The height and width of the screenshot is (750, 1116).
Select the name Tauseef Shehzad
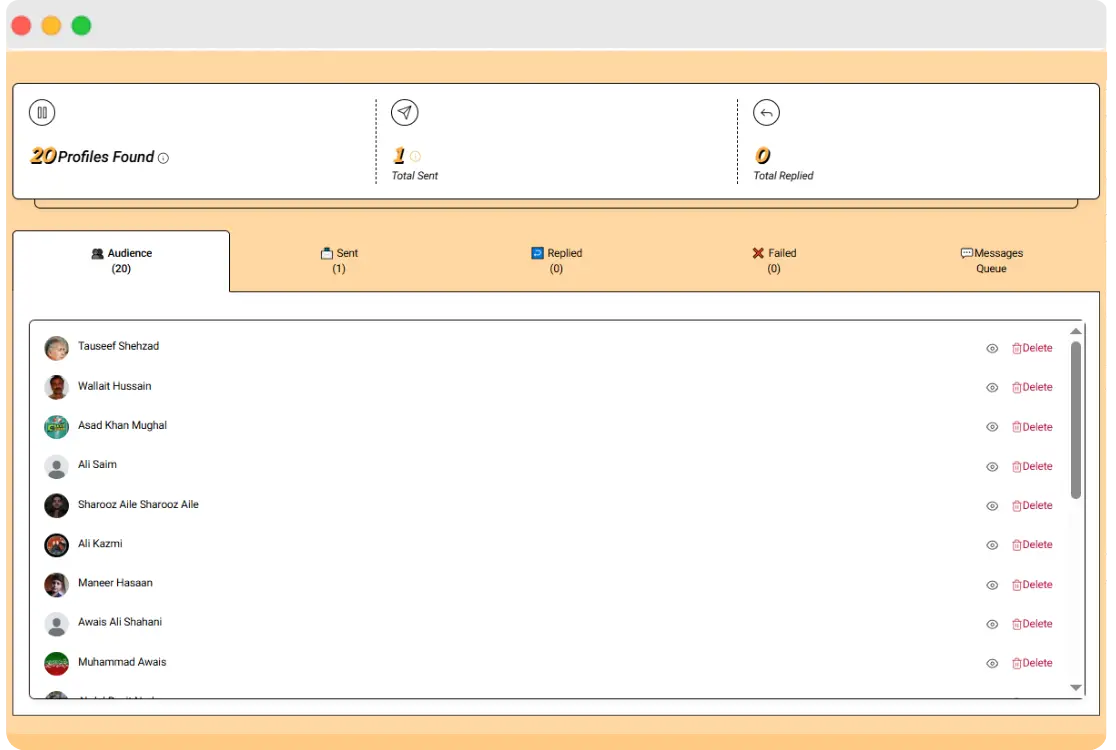[x=118, y=346]
